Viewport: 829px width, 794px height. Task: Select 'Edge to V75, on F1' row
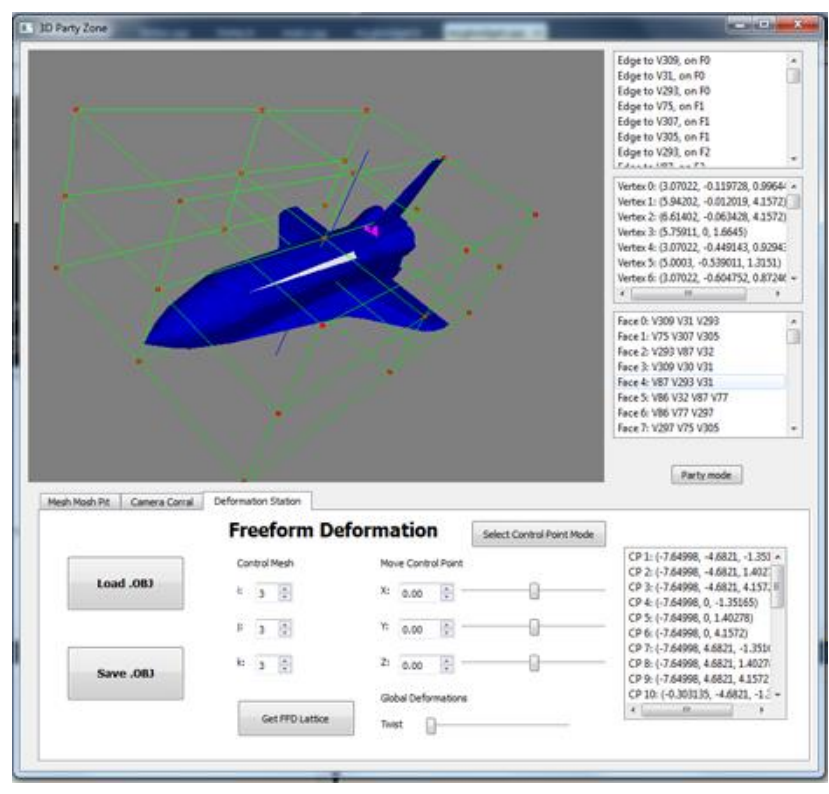pyautogui.click(x=701, y=106)
